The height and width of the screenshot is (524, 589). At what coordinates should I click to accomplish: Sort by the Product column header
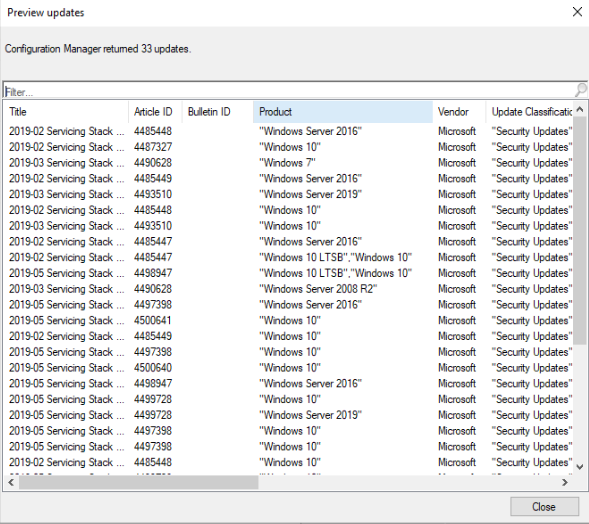pos(343,112)
